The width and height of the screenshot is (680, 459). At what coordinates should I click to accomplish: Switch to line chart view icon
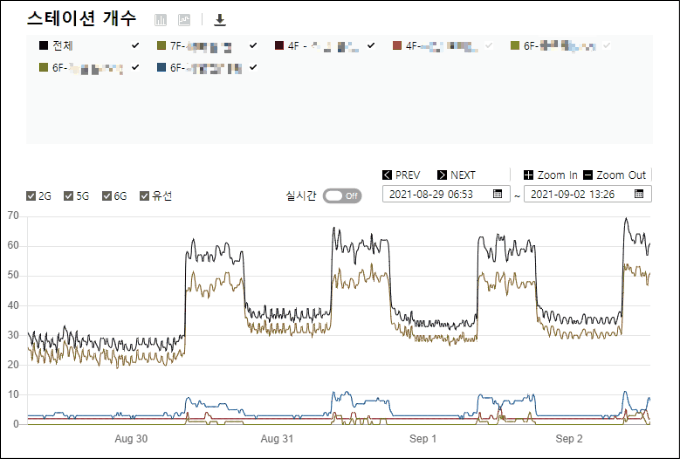pos(184,20)
